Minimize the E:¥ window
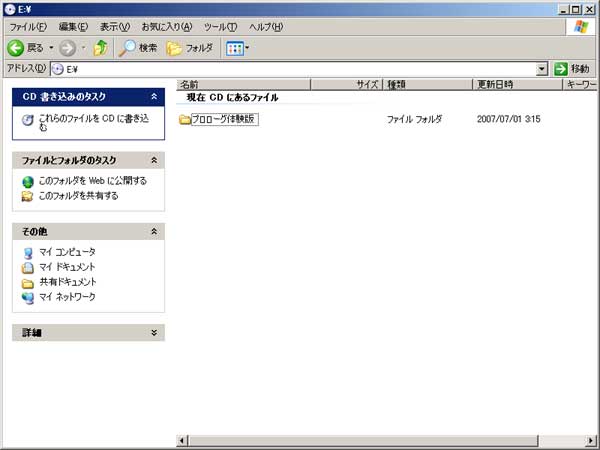 coord(562,10)
